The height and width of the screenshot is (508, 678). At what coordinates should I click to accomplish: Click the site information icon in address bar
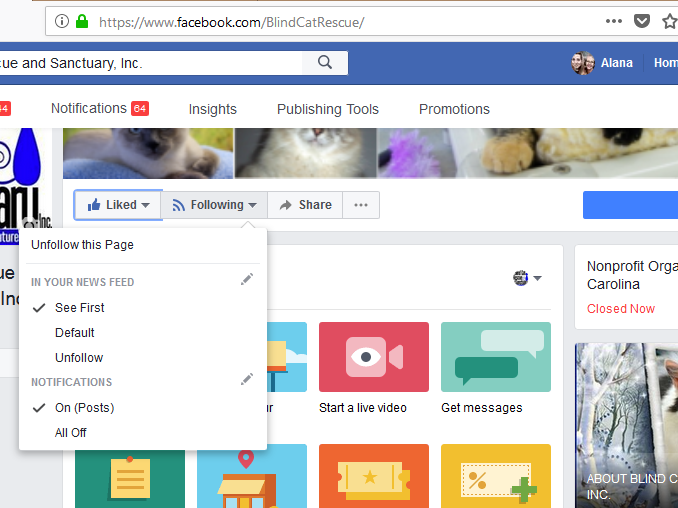(x=62, y=21)
